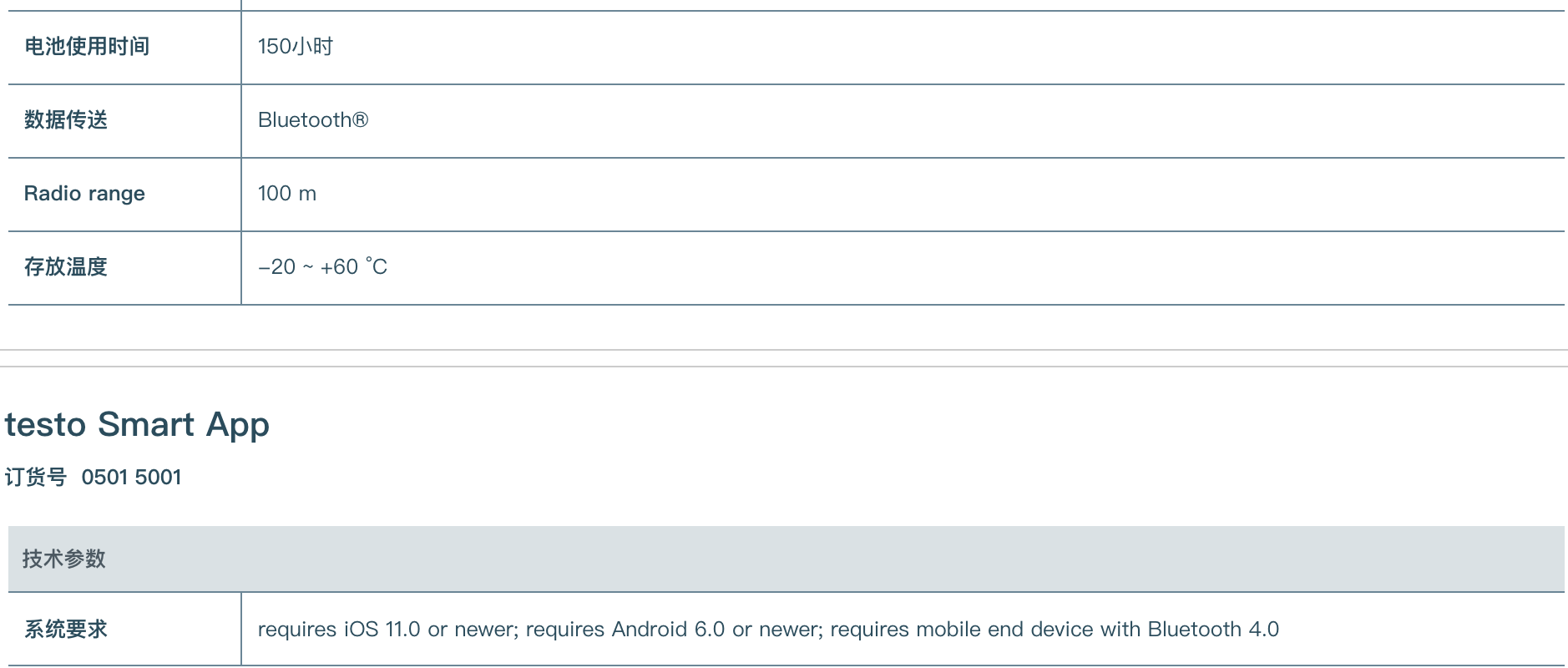Click the 电池使用时间 row label
This screenshot has height=668, width=1568.
(87, 47)
